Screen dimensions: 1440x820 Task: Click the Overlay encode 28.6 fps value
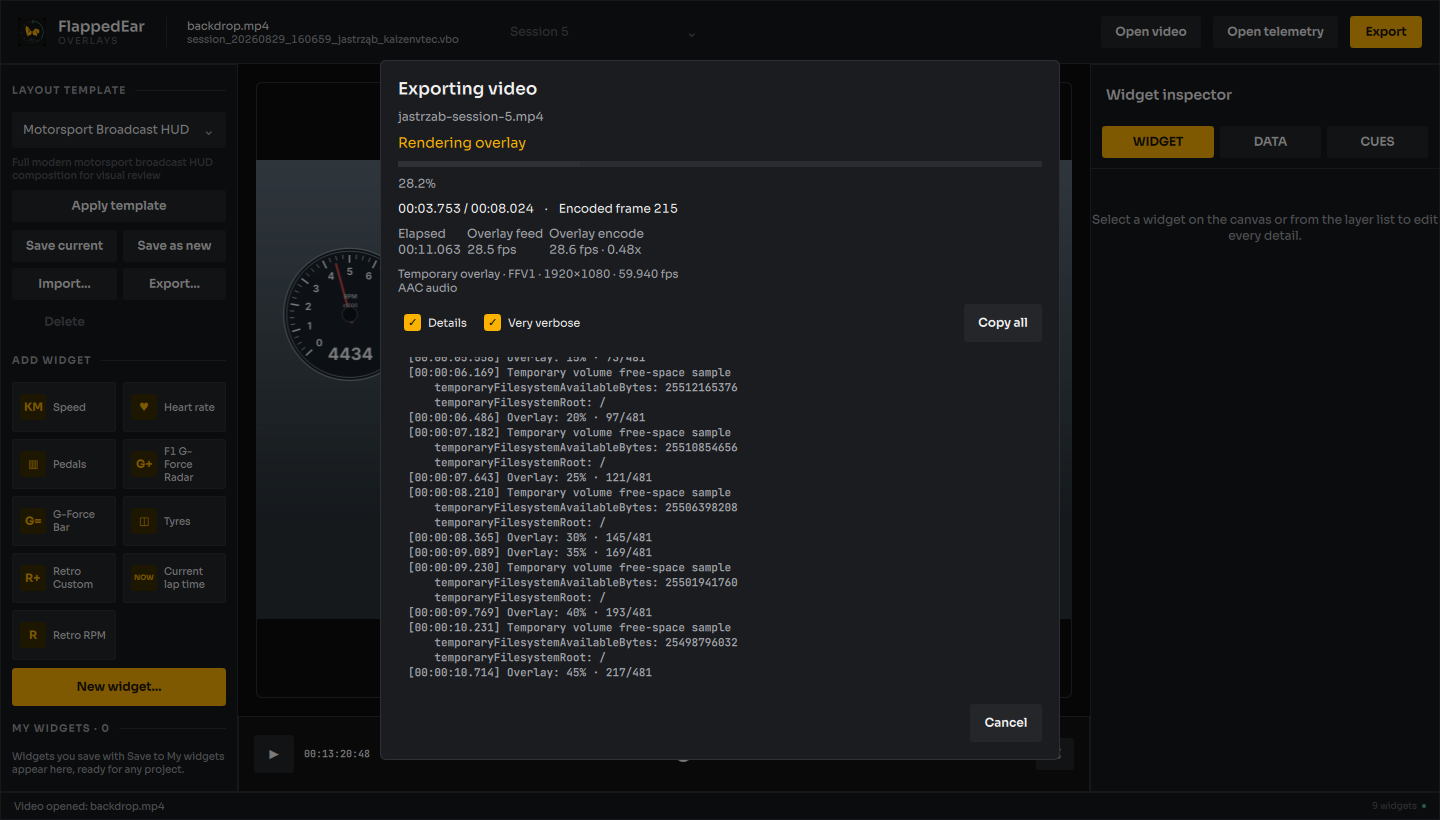(595, 250)
